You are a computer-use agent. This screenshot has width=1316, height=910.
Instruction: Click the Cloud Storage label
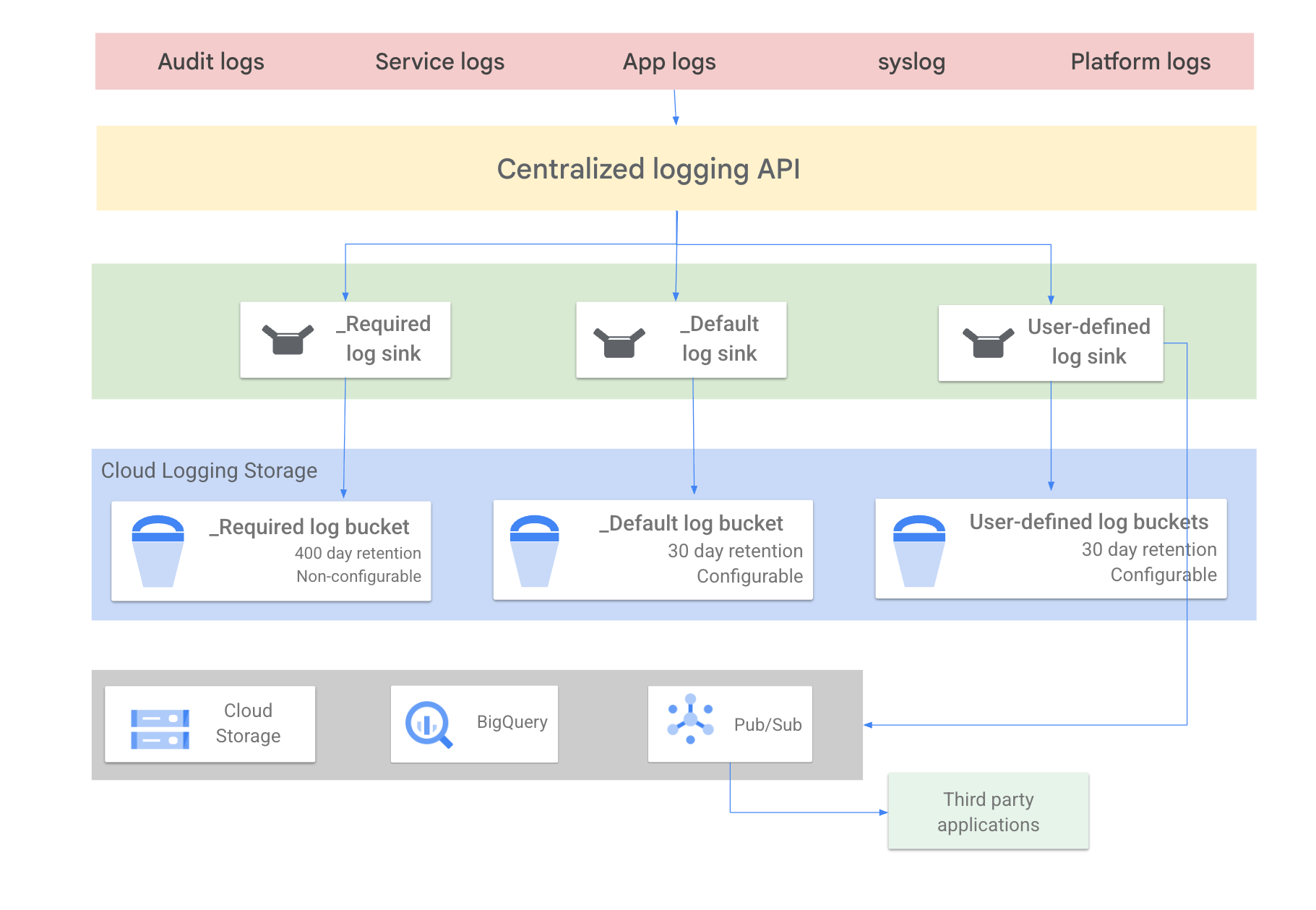[248, 724]
